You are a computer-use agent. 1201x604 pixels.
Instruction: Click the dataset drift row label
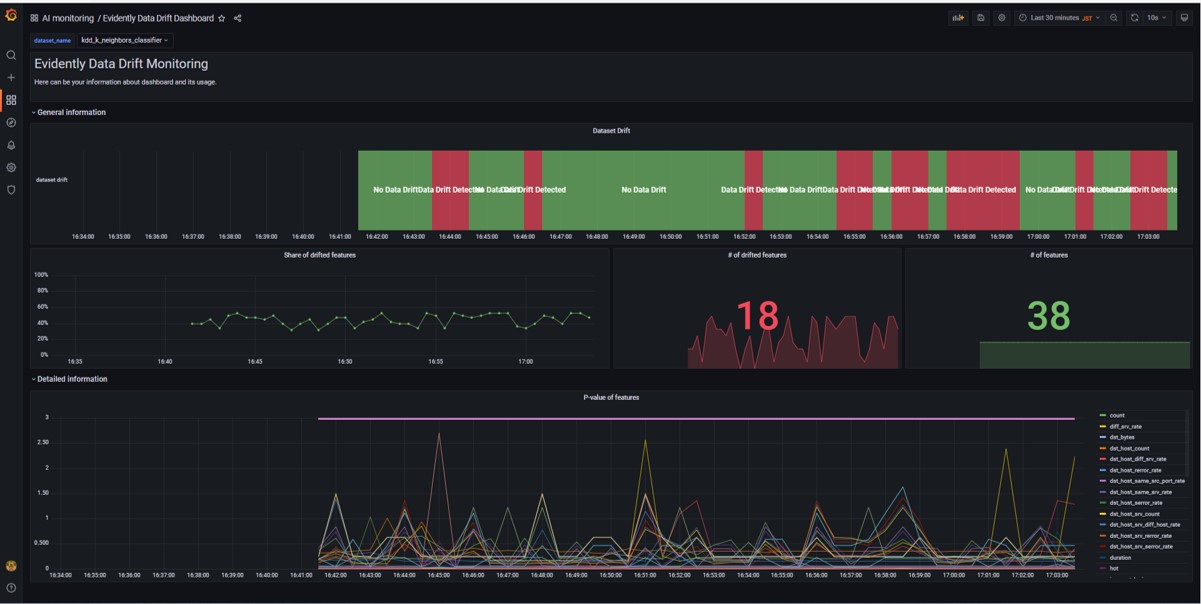[x=52, y=180]
